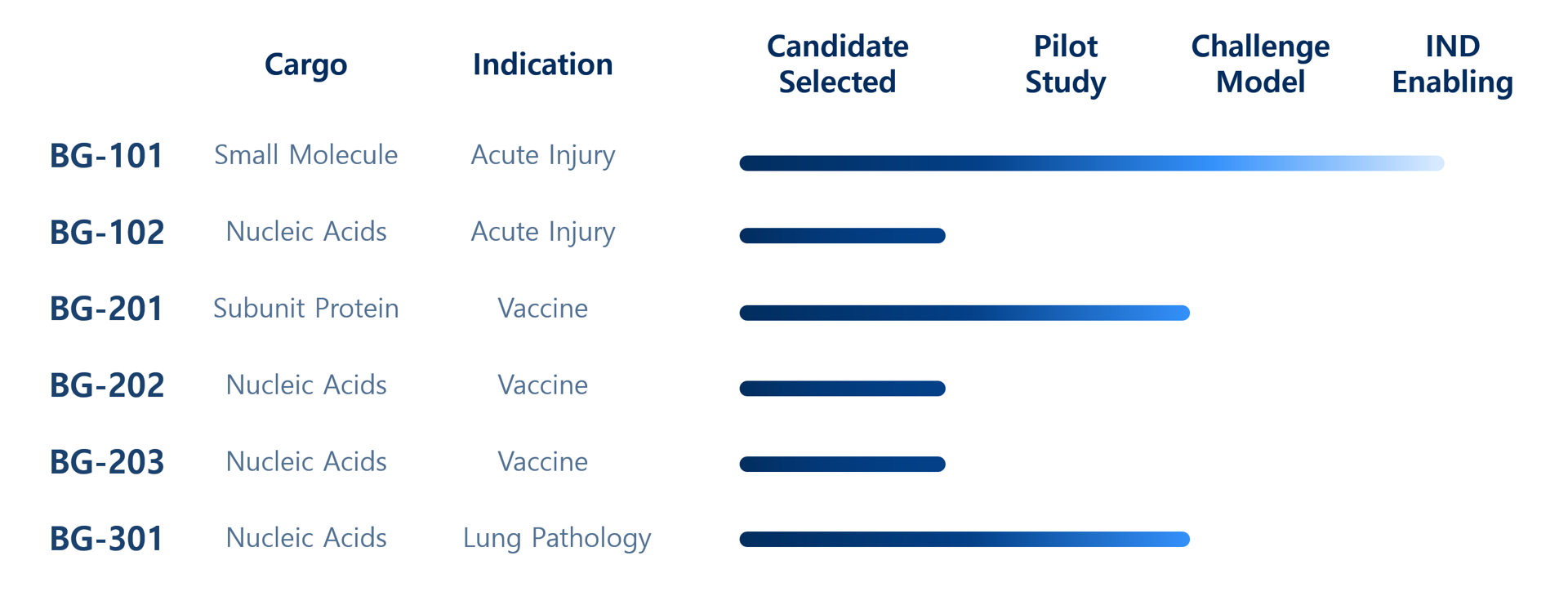Open the BG-301 program label
The height and width of the screenshot is (596, 1568).
(107, 540)
